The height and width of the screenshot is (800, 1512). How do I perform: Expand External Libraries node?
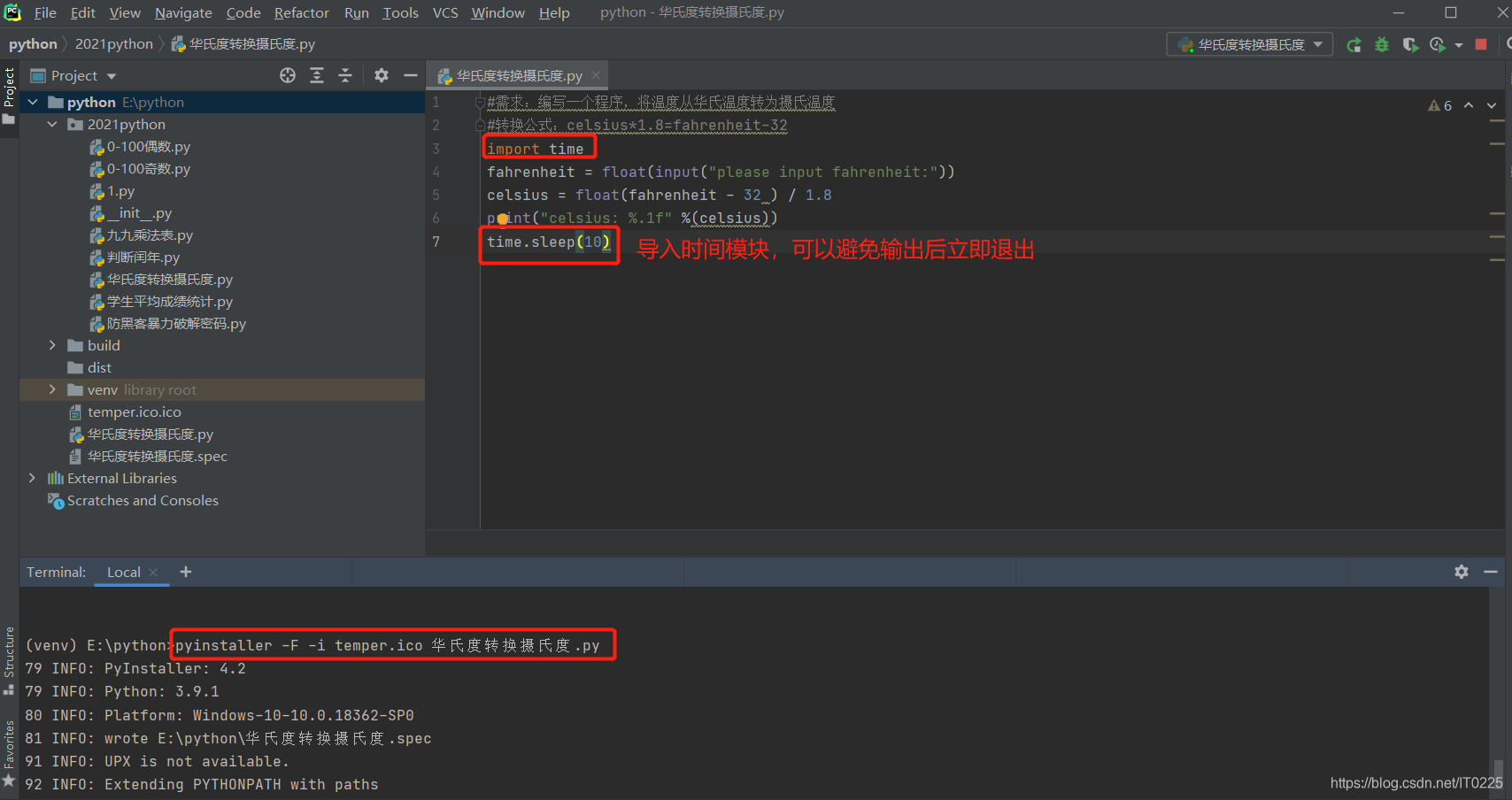pos(33,478)
